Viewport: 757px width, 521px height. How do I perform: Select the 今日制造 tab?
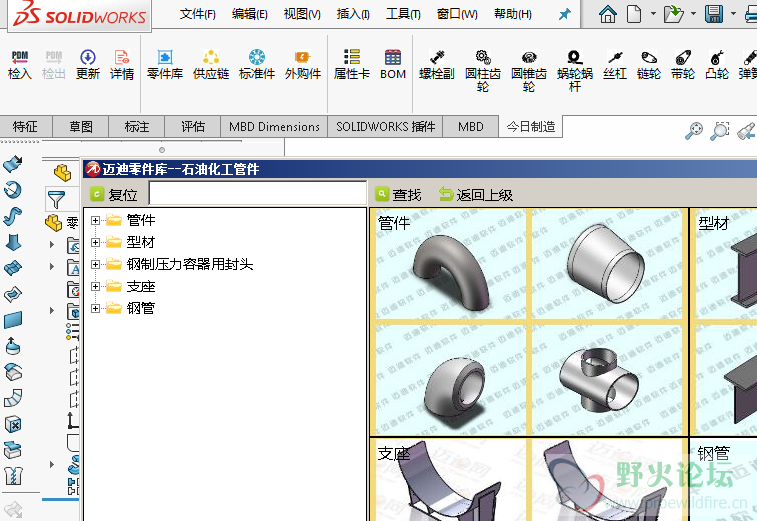point(531,127)
